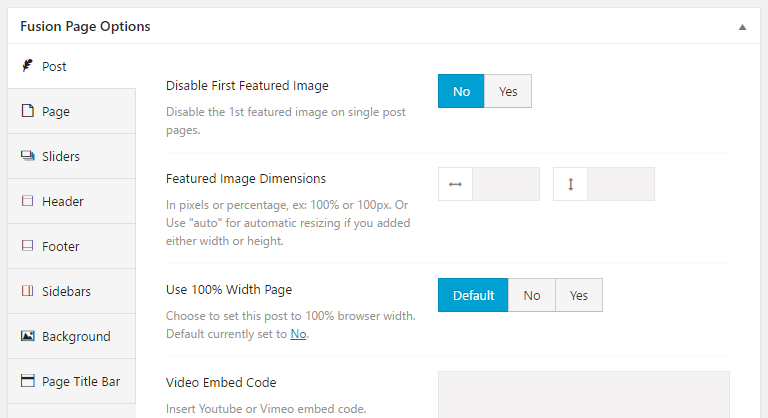Set Disable First Featured Image to Yes
Image resolution: width=768 pixels, height=418 pixels.
(x=508, y=91)
